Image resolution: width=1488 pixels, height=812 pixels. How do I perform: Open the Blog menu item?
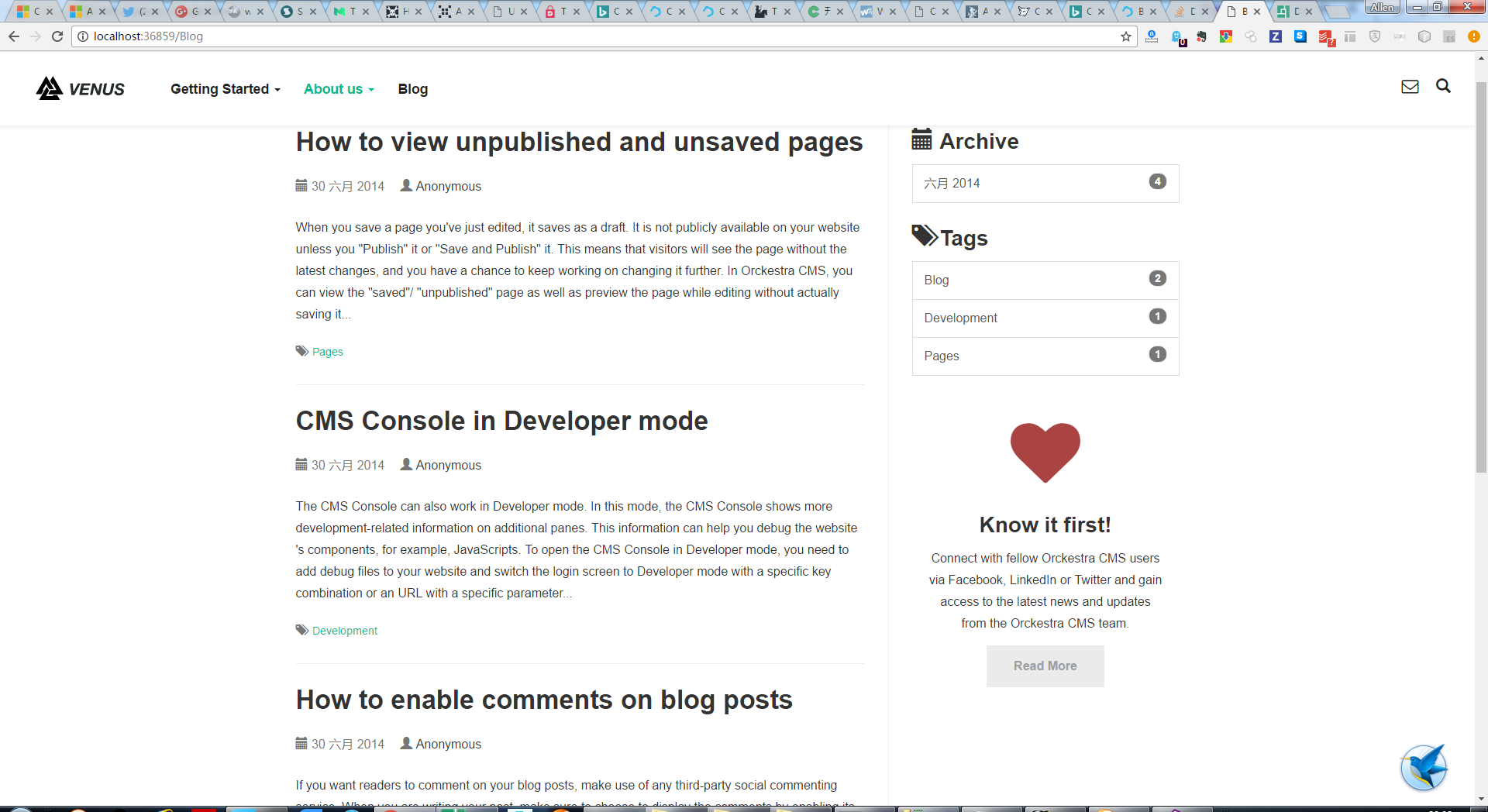(x=412, y=89)
